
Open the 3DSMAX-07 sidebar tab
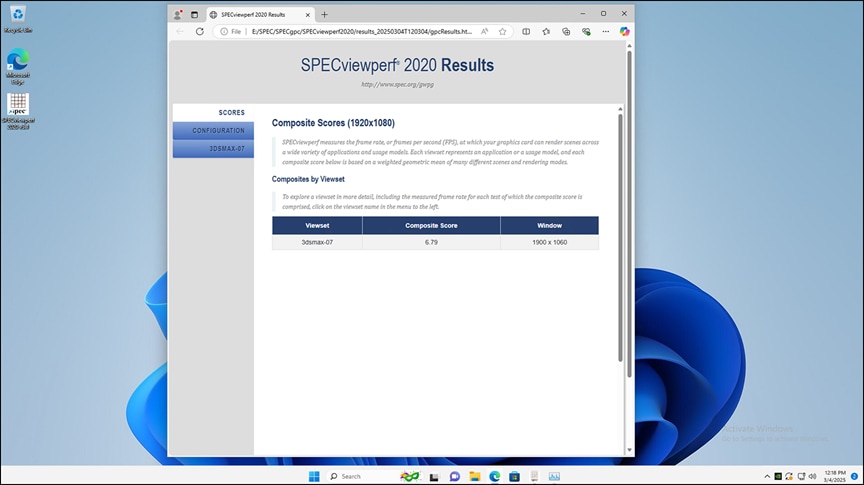(x=213, y=149)
